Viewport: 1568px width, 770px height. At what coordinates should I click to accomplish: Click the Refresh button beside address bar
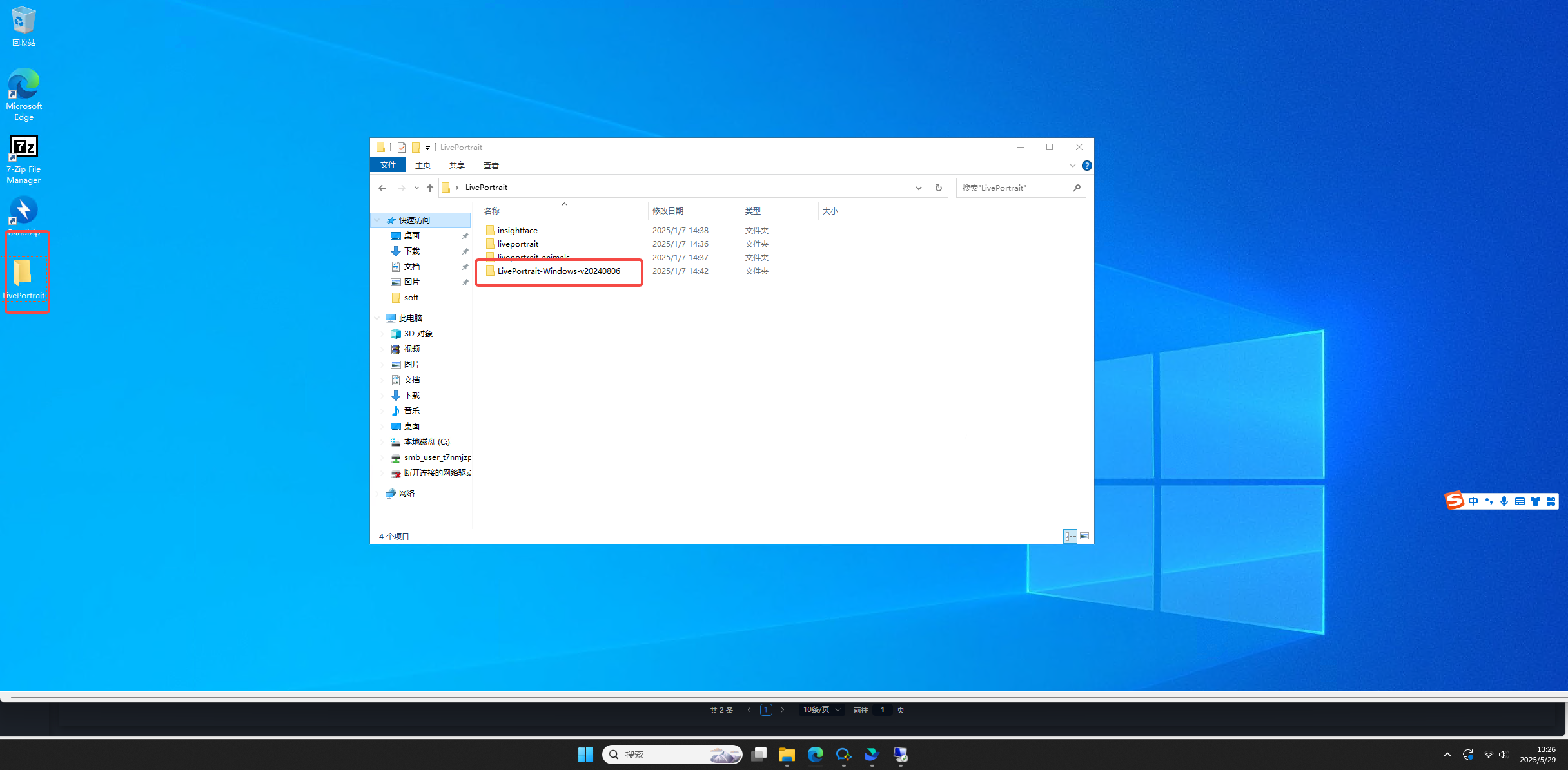[x=939, y=188]
